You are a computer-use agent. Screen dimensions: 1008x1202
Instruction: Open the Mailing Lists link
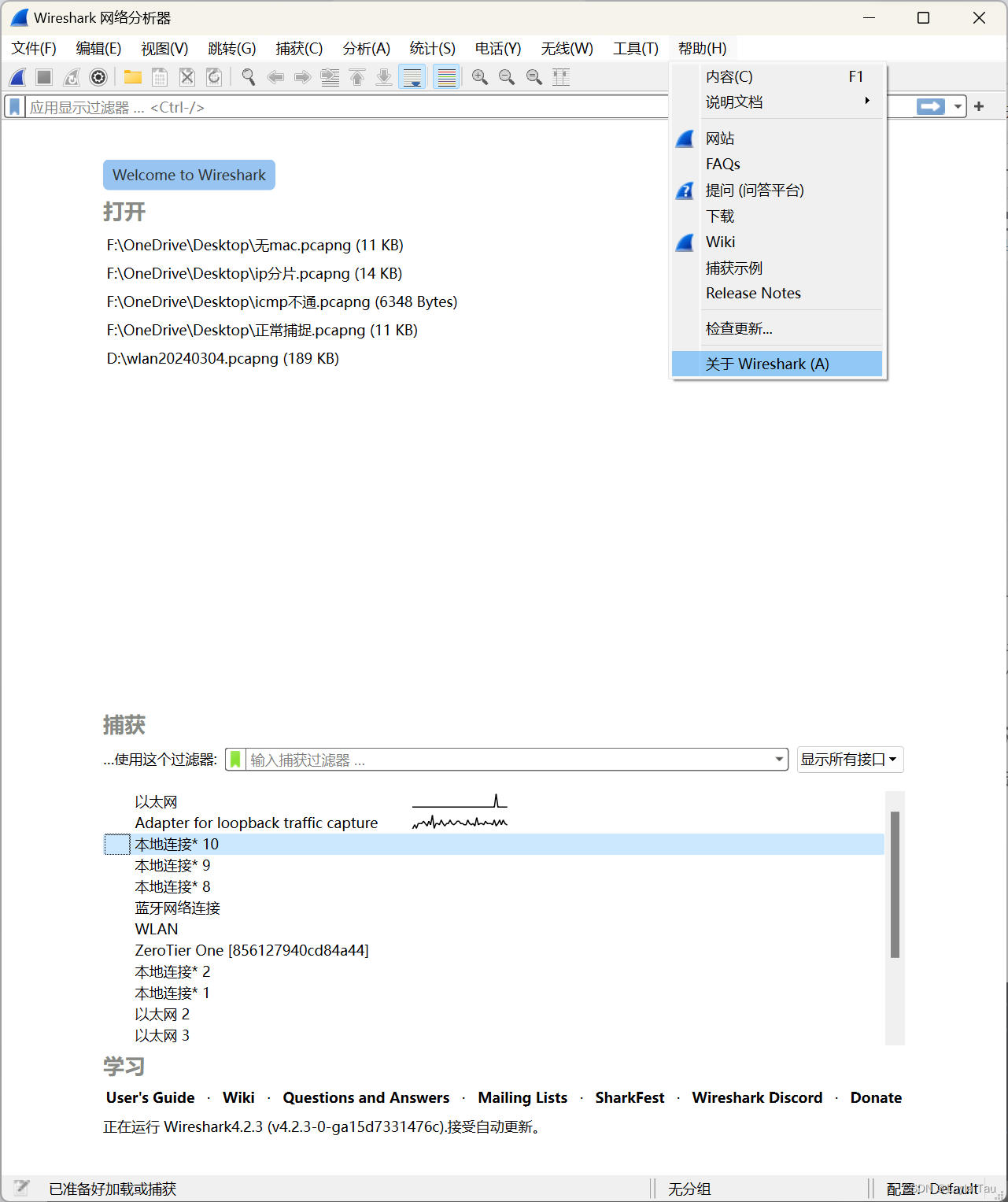[x=522, y=1097]
